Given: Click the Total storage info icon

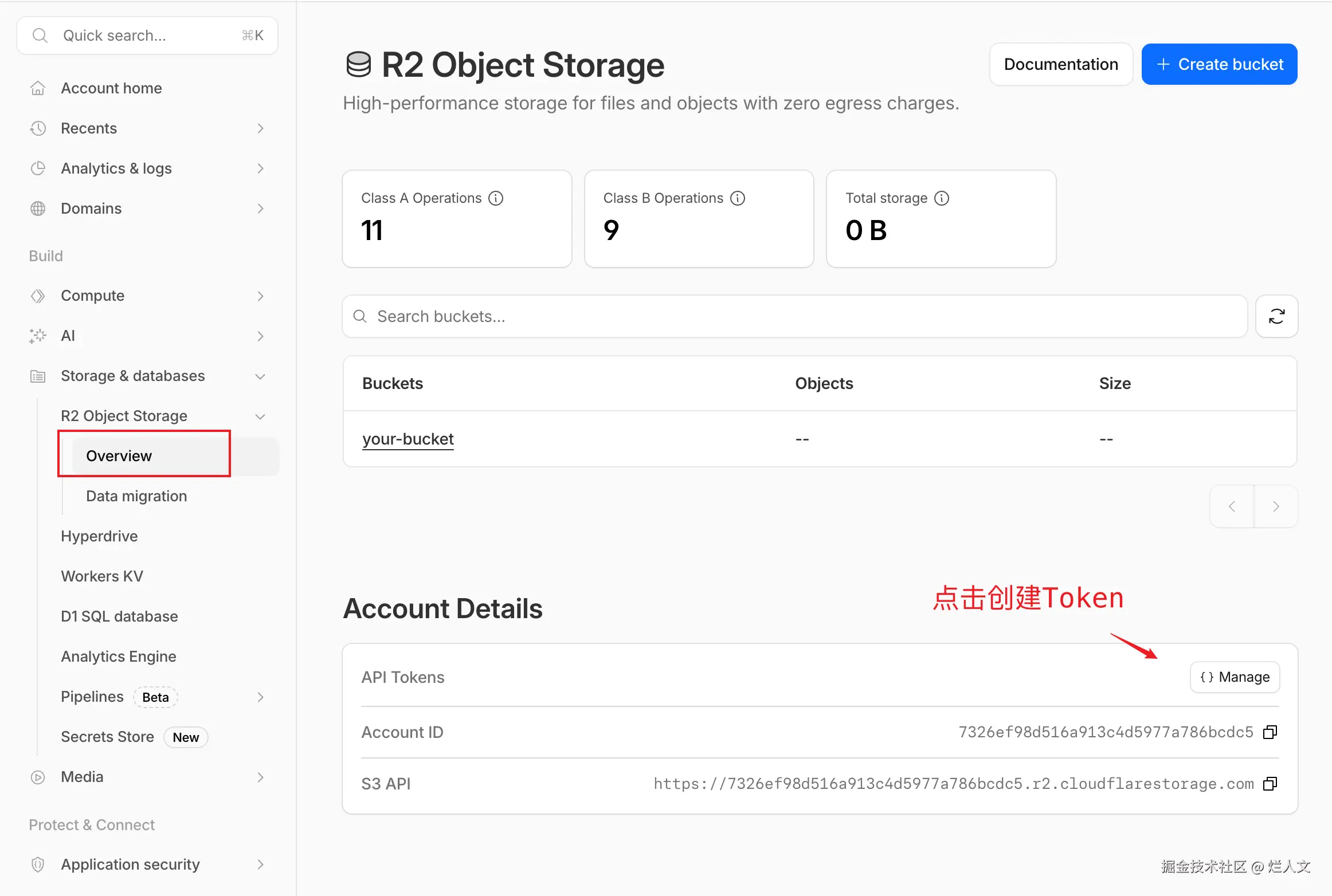Looking at the screenshot, I should 942,198.
